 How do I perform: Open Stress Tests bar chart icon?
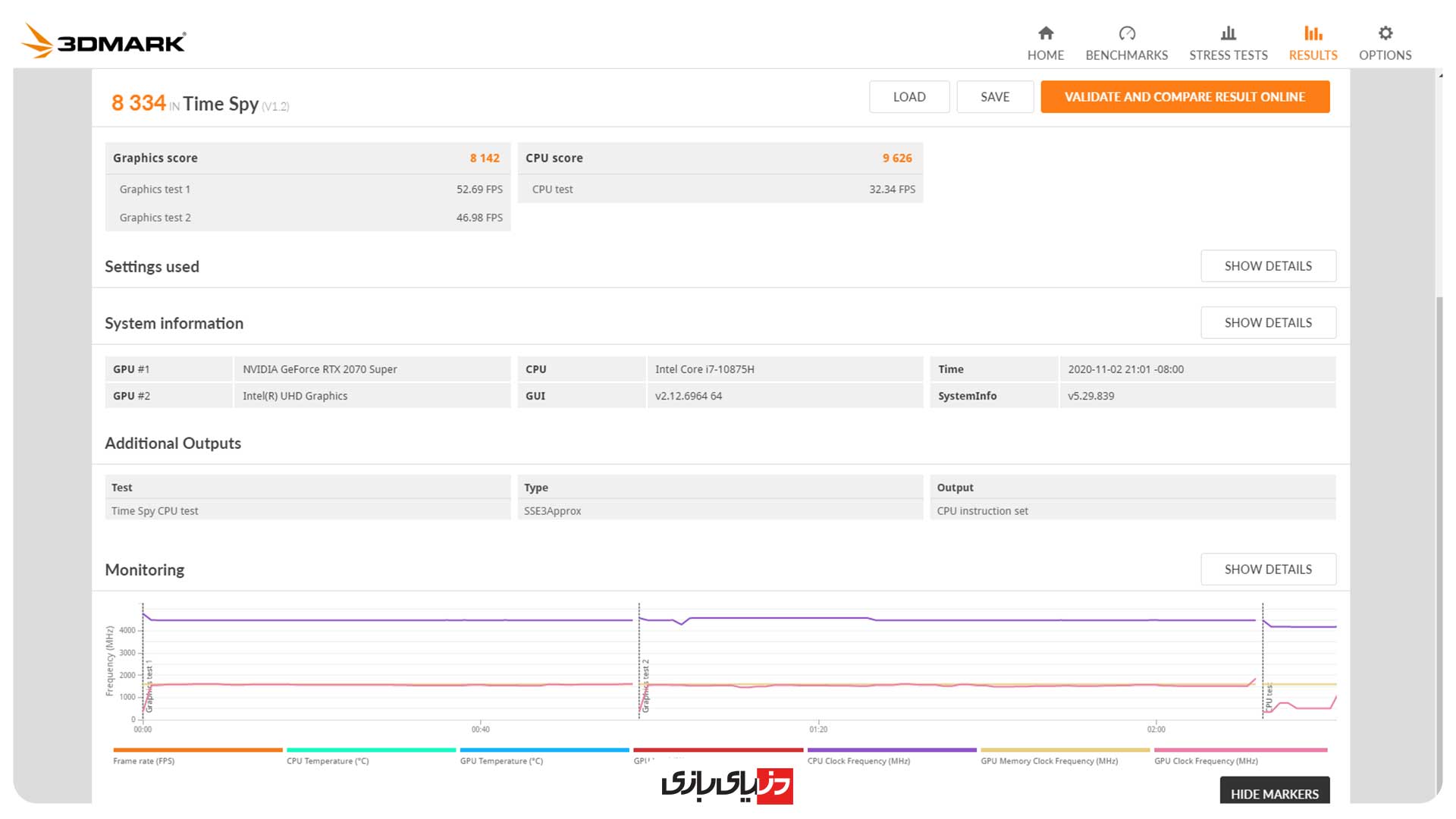point(1228,33)
